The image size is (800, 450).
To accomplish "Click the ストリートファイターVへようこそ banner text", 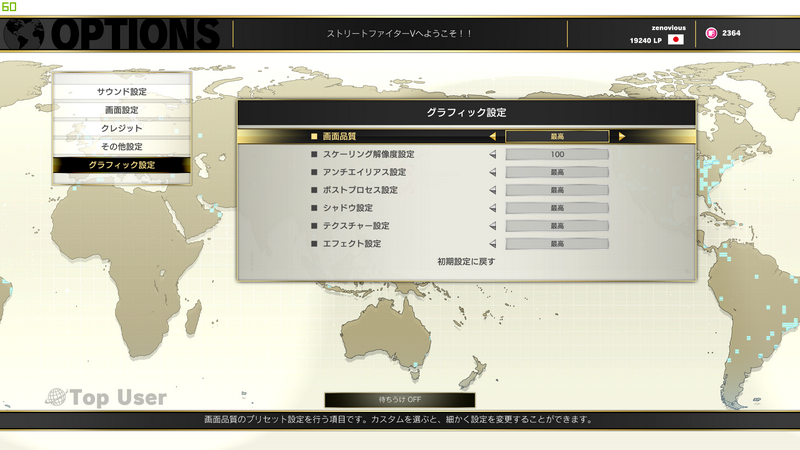I will coord(399,34).
